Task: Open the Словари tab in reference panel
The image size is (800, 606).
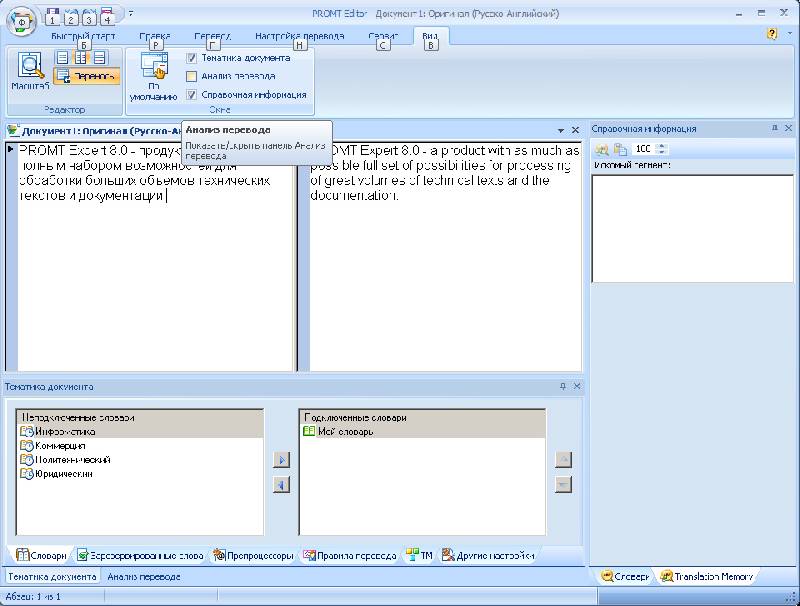Action: (625, 576)
